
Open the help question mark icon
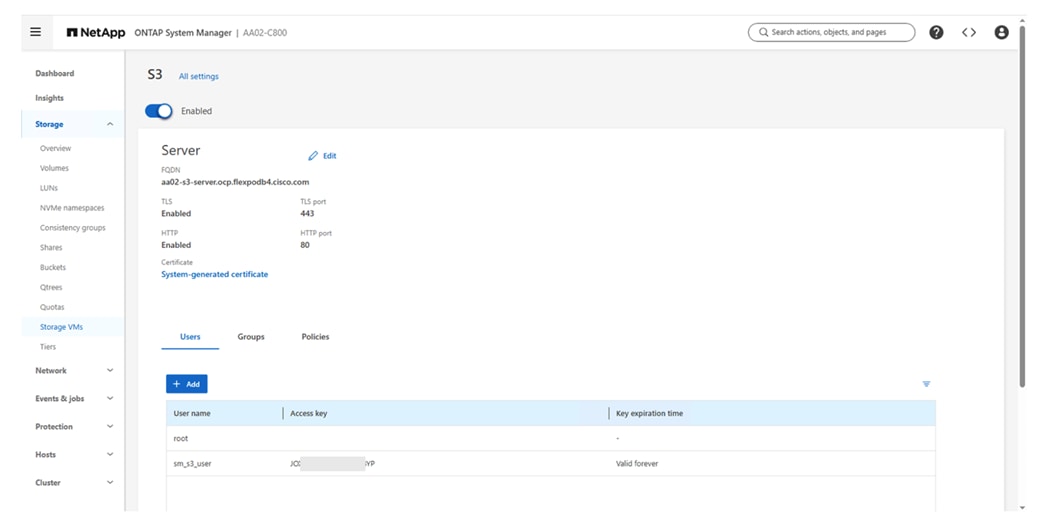[x=936, y=32]
